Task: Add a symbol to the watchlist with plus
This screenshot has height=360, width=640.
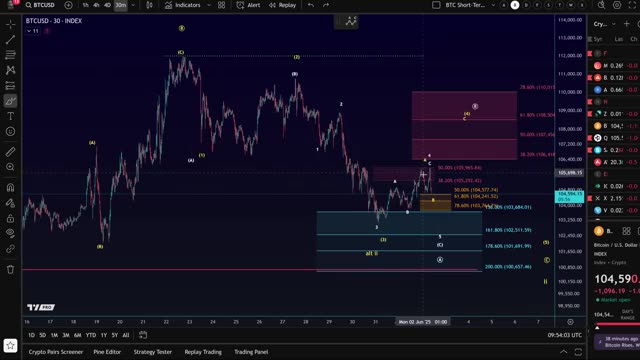Action: pos(627,24)
